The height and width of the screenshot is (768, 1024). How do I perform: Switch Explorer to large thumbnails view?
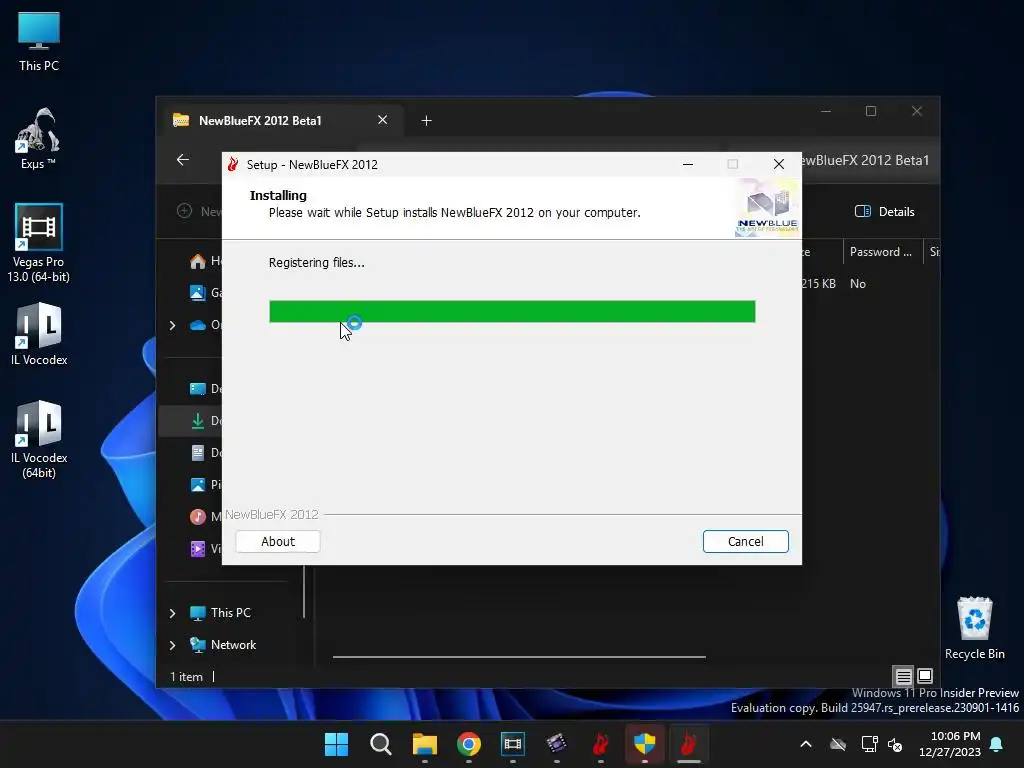coord(925,676)
